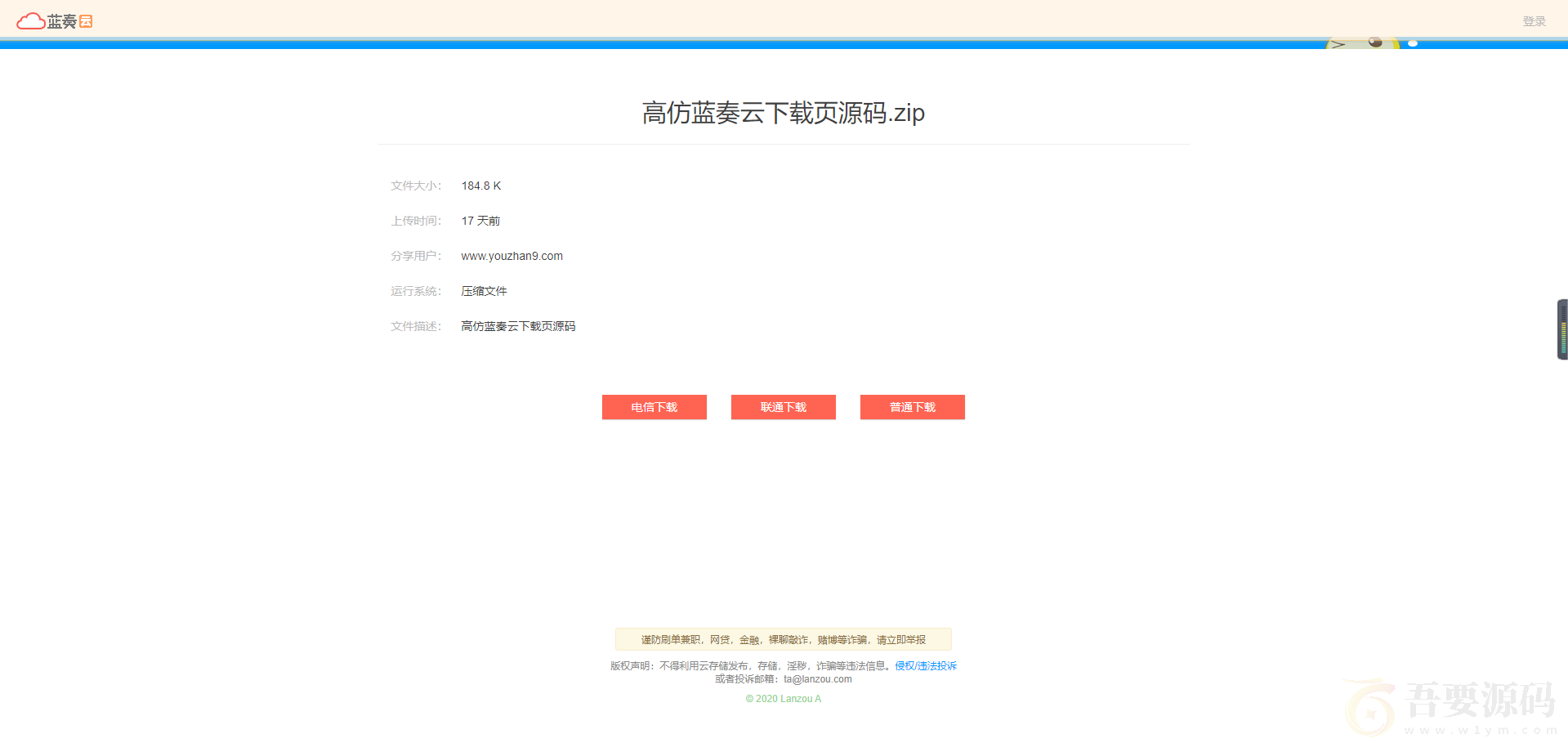Select the upload time 17 天前
The width and height of the screenshot is (1568, 743).
480,221
